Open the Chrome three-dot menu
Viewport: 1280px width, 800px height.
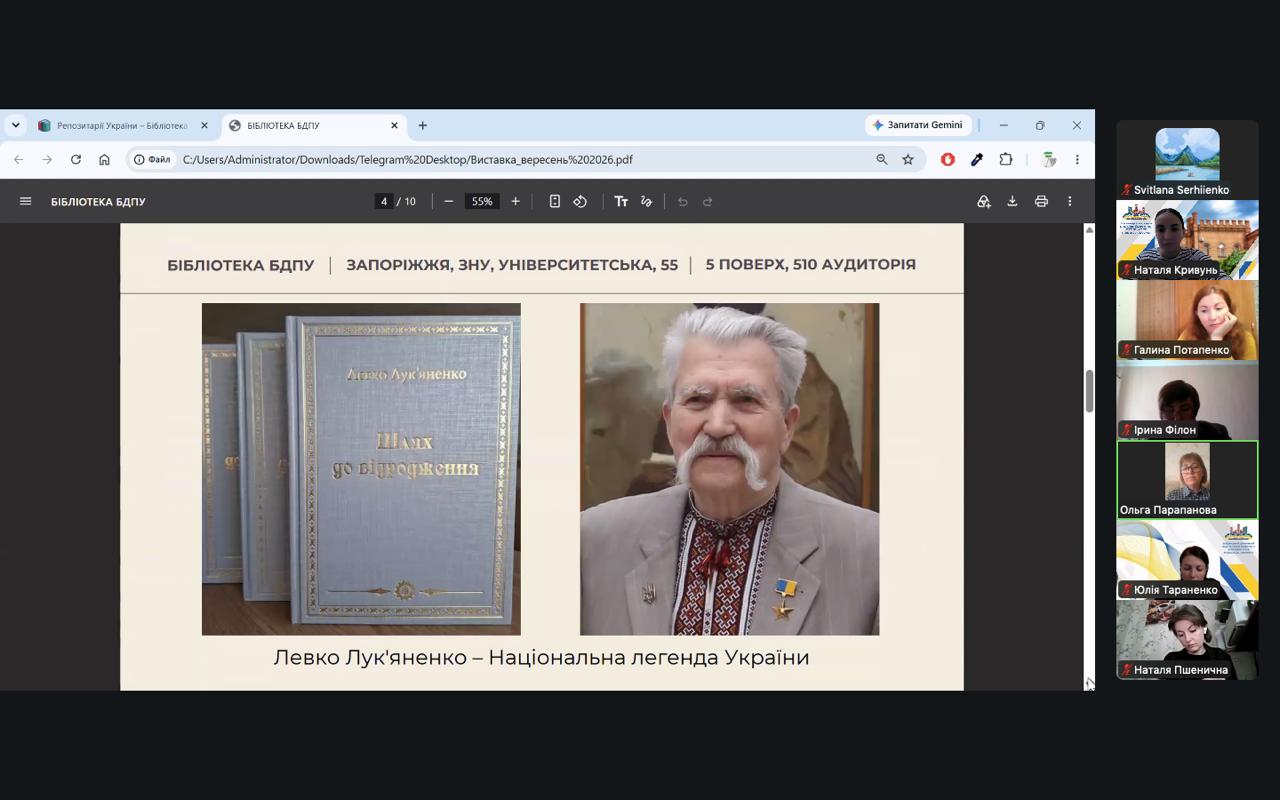tap(1077, 159)
